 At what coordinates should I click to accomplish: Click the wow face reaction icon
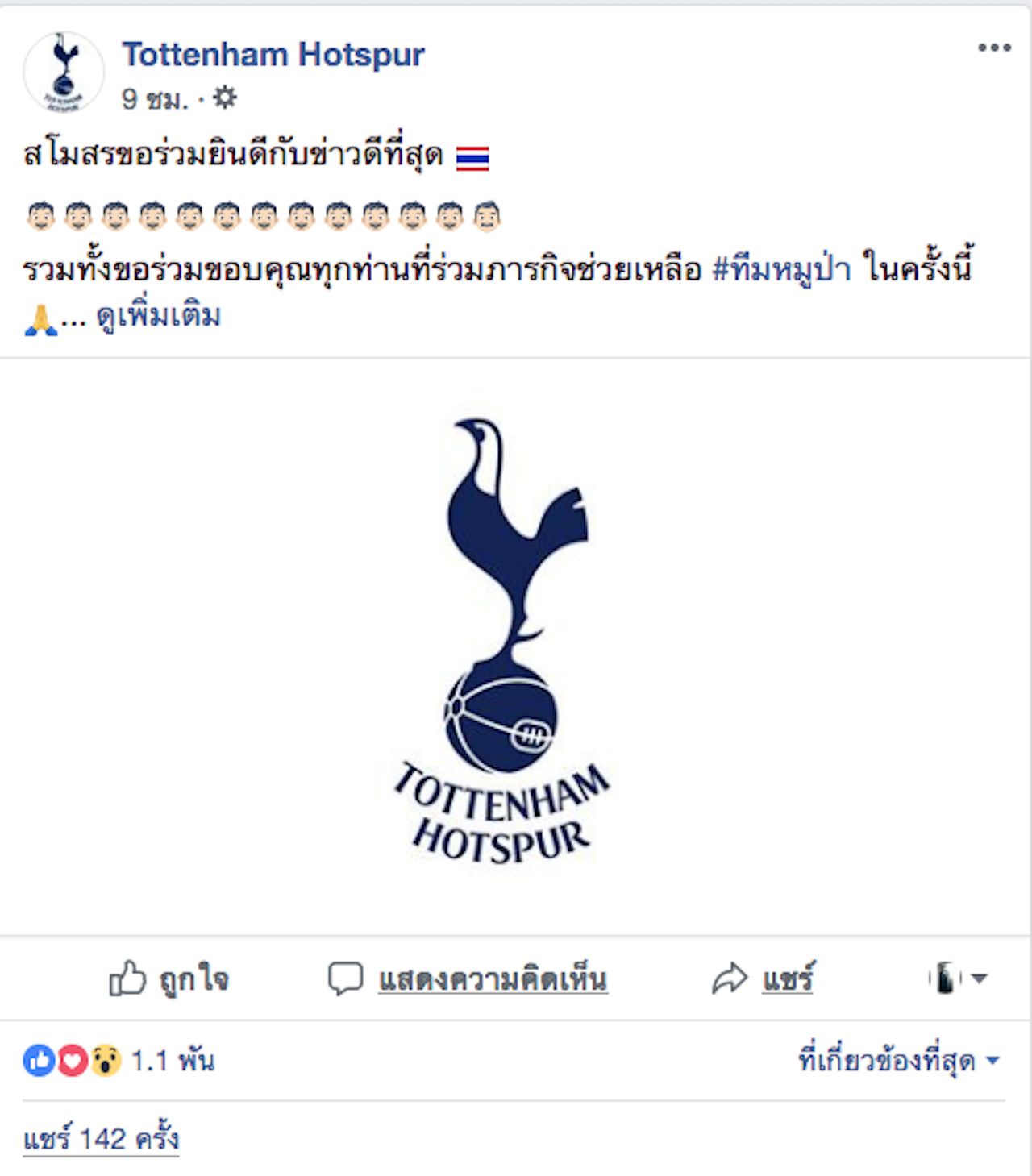106,1060
